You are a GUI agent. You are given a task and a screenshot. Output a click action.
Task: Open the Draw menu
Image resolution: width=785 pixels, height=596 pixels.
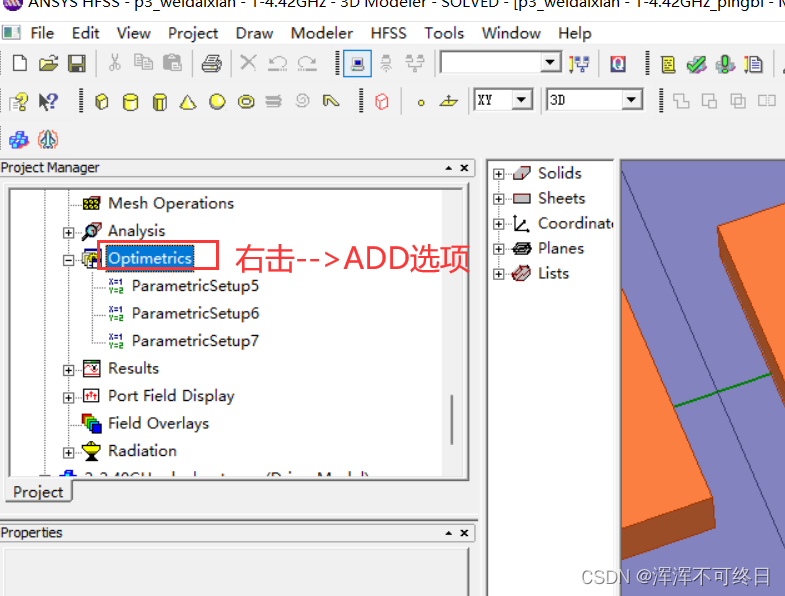(254, 33)
